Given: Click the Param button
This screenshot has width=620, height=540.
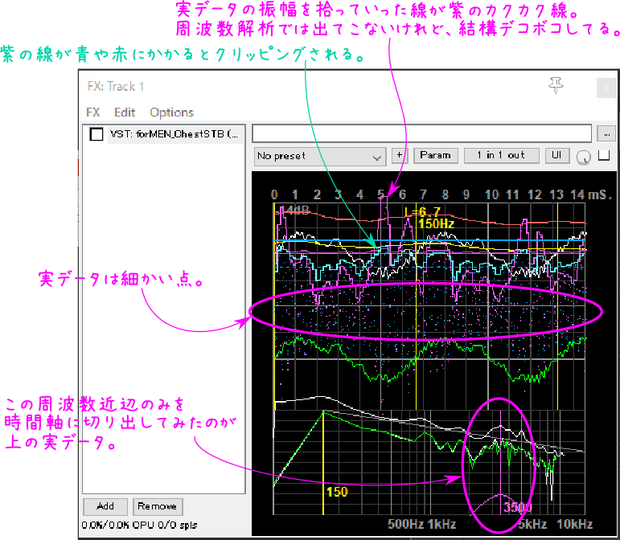Looking at the screenshot, I should [435, 155].
